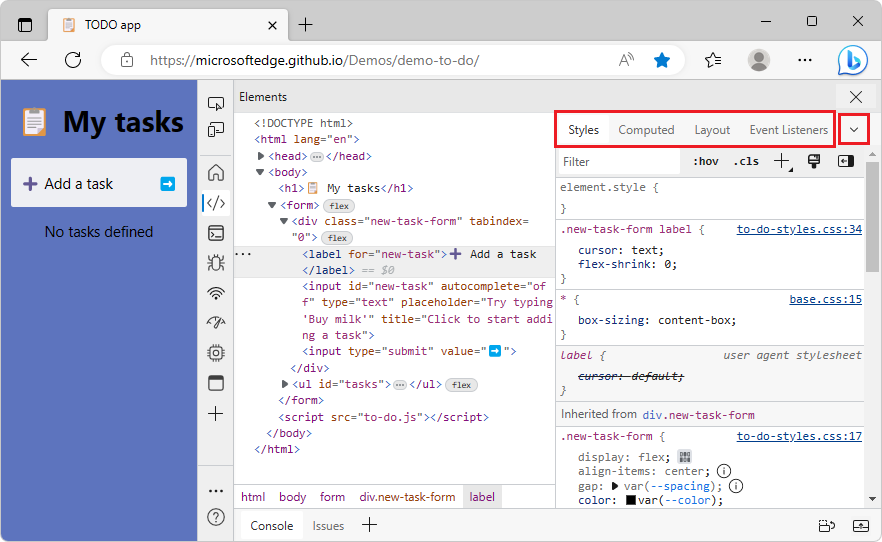Expand the ul tasks node
The width and height of the screenshot is (882, 542).
[x=285, y=384]
